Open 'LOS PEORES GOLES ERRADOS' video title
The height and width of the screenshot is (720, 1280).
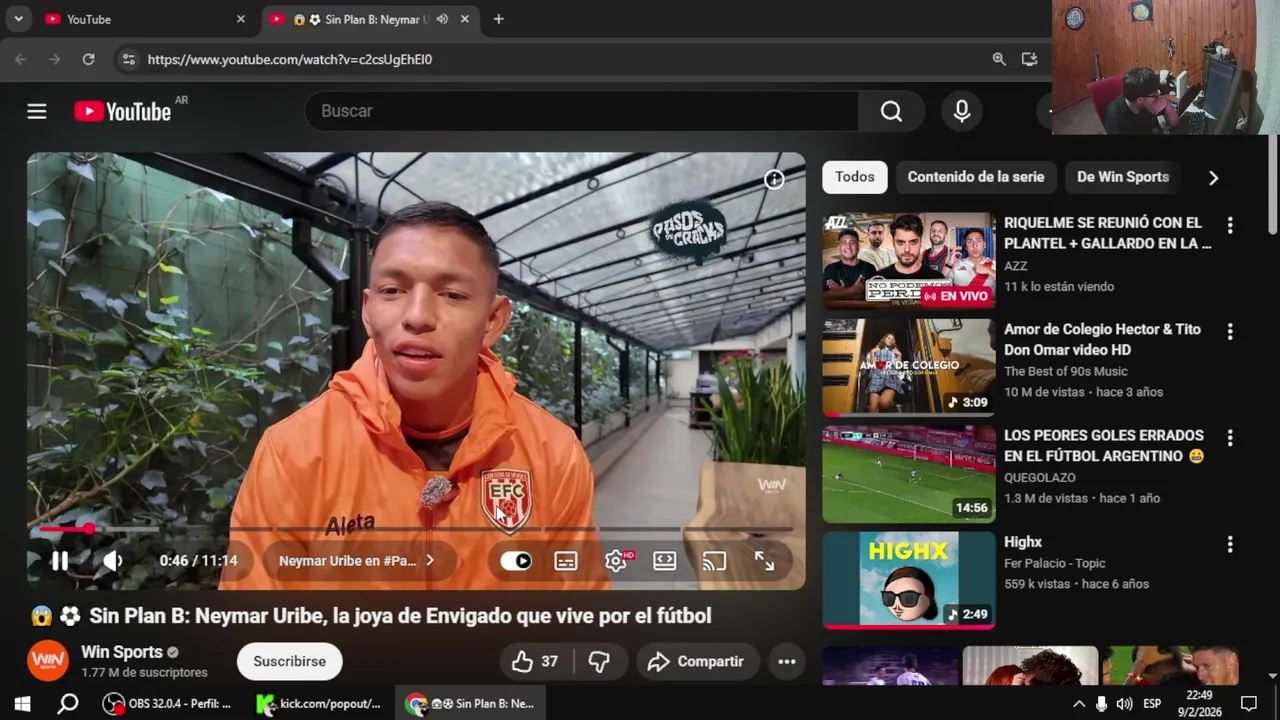click(x=1104, y=446)
